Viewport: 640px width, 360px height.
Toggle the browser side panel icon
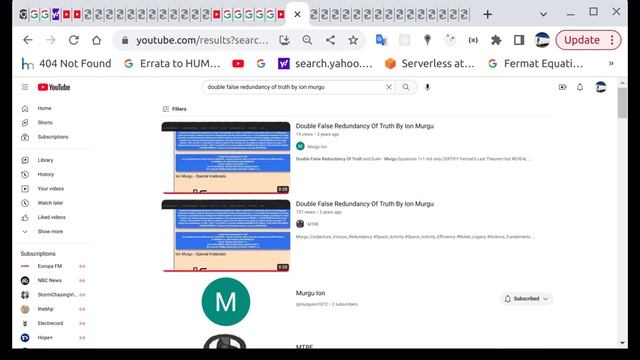[519, 40]
